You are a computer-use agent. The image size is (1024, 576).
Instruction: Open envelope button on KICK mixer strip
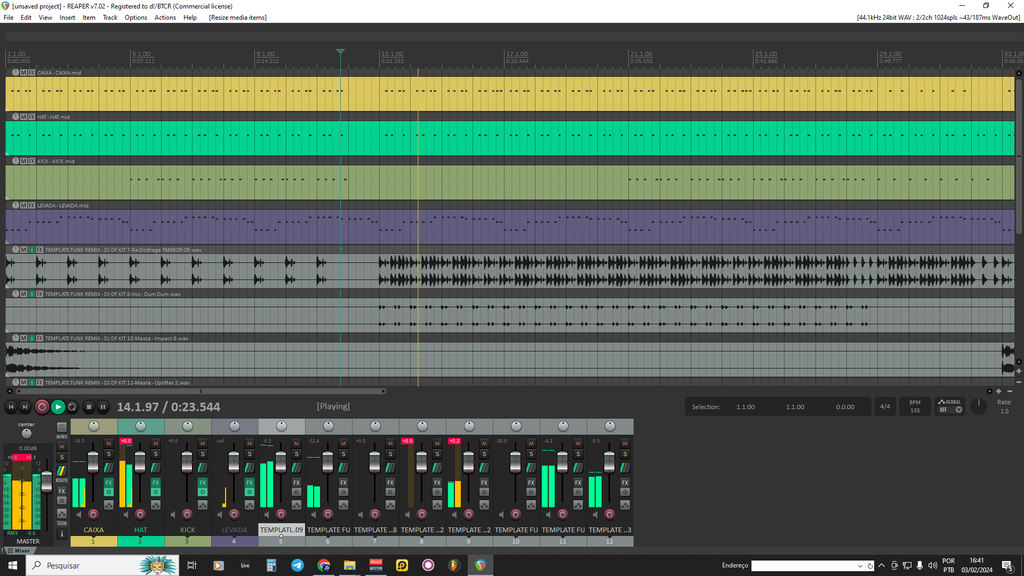(x=202, y=505)
